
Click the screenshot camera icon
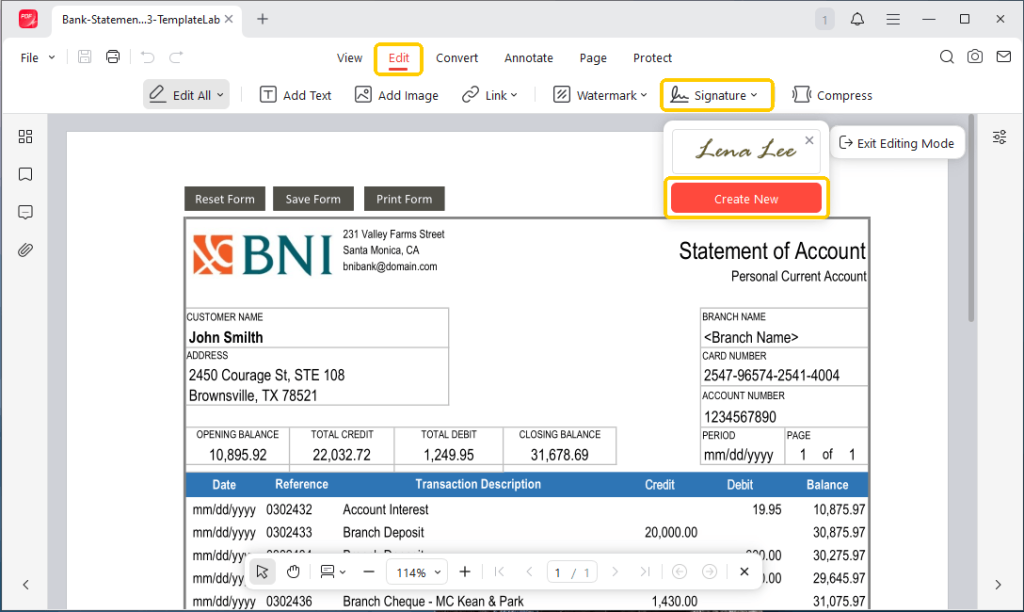(975, 57)
